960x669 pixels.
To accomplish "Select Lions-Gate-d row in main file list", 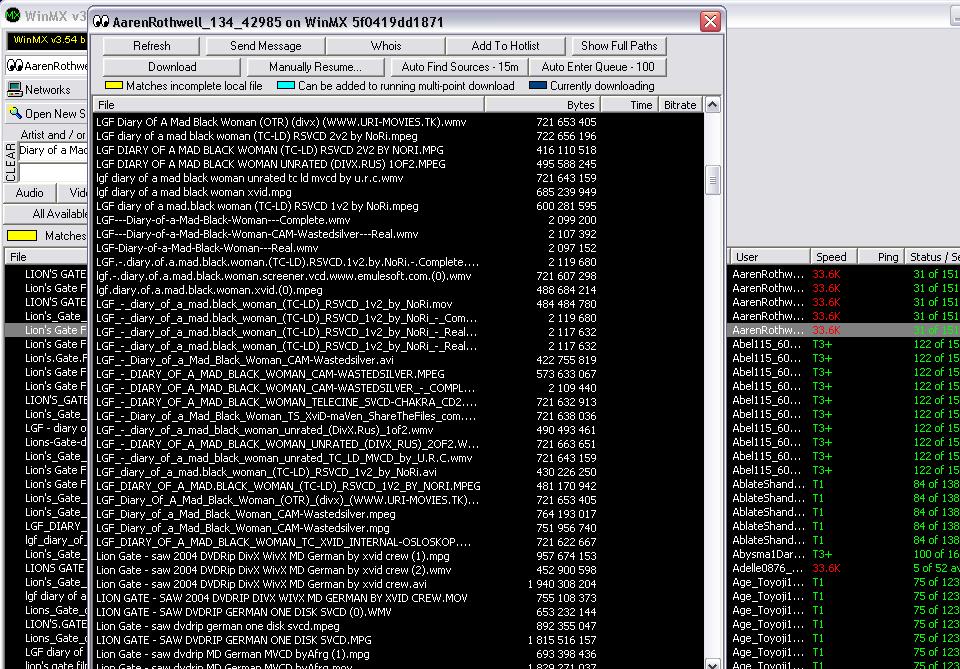I will [47, 442].
